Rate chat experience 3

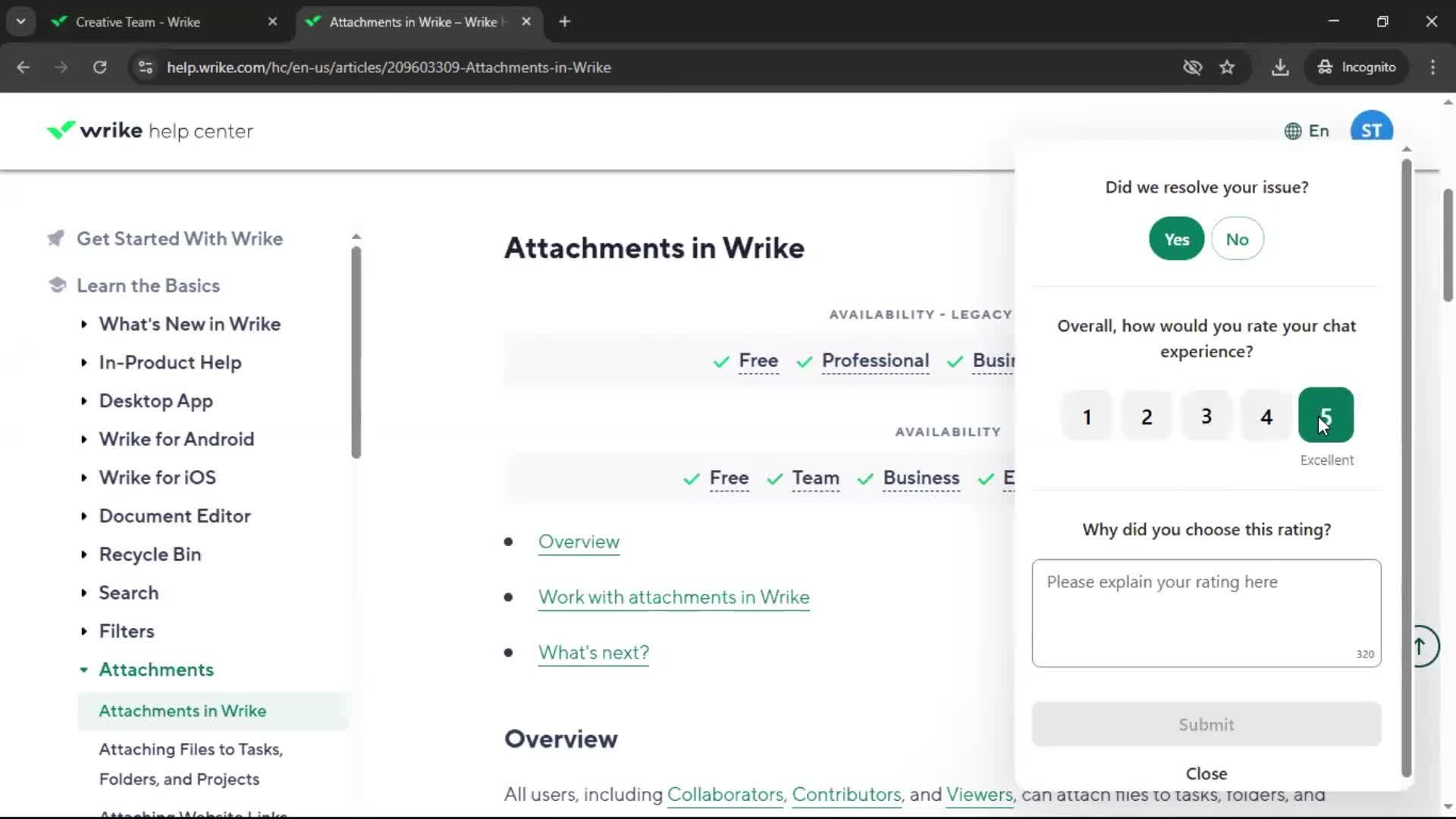tap(1207, 416)
